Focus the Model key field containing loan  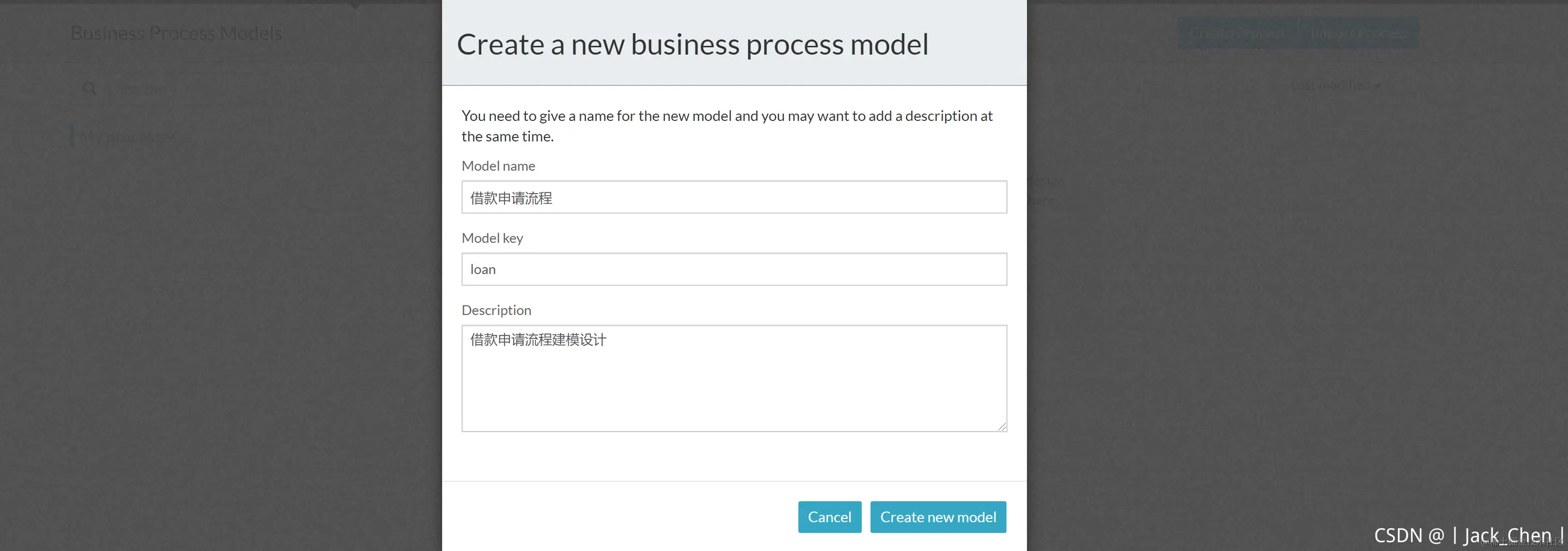[x=734, y=269]
